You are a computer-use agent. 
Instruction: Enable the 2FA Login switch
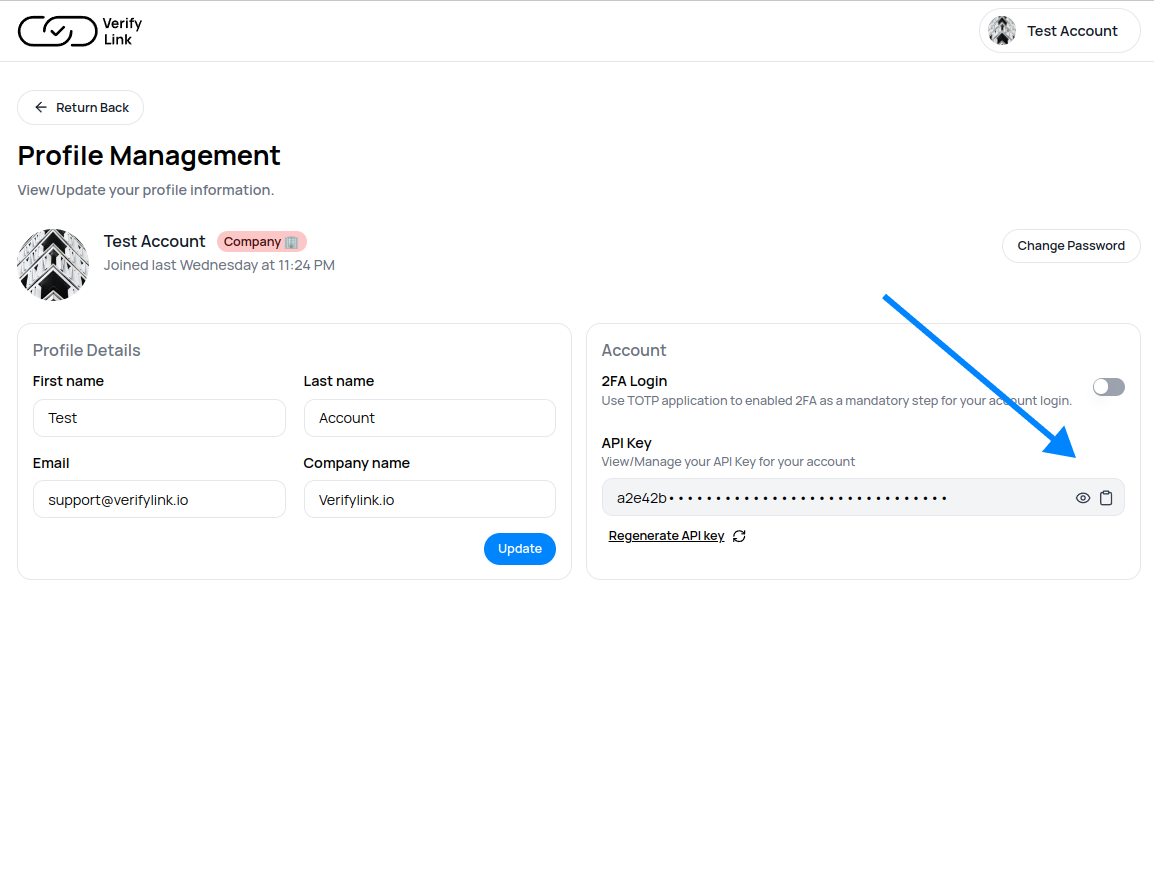click(1108, 387)
